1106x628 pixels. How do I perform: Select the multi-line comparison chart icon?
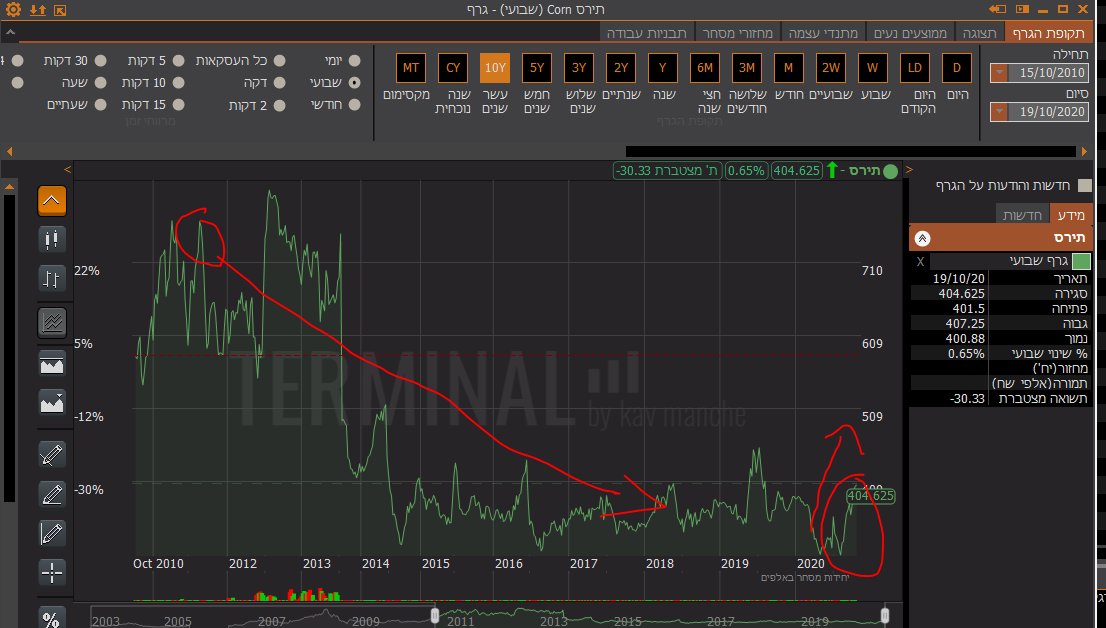tap(51, 322)
